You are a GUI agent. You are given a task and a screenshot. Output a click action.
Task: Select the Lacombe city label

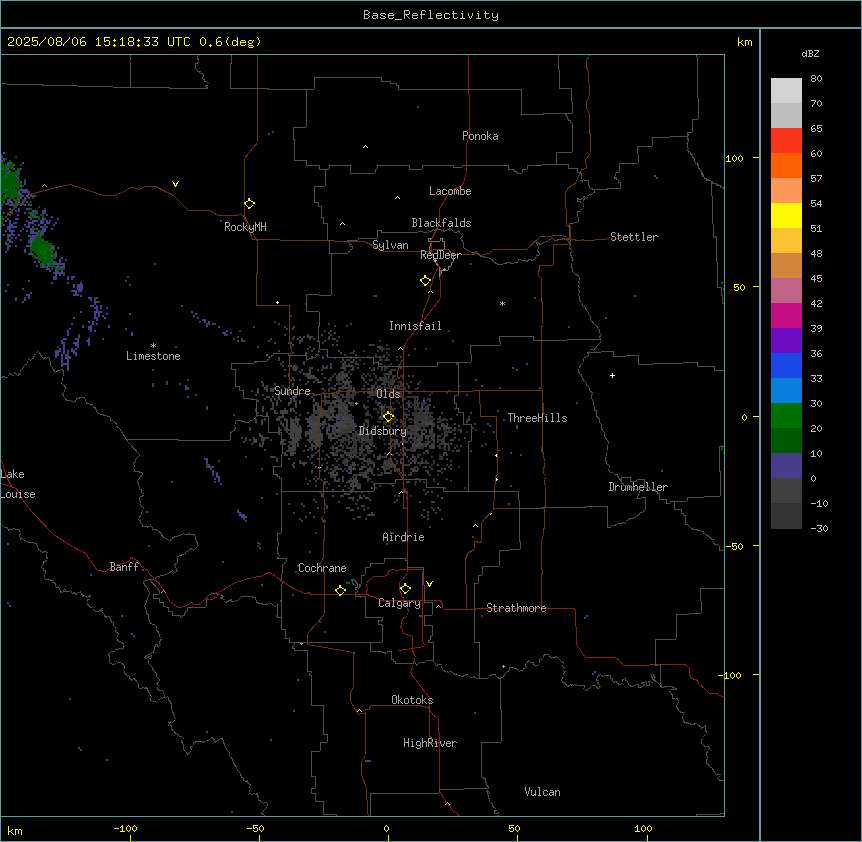click(450, 191)
